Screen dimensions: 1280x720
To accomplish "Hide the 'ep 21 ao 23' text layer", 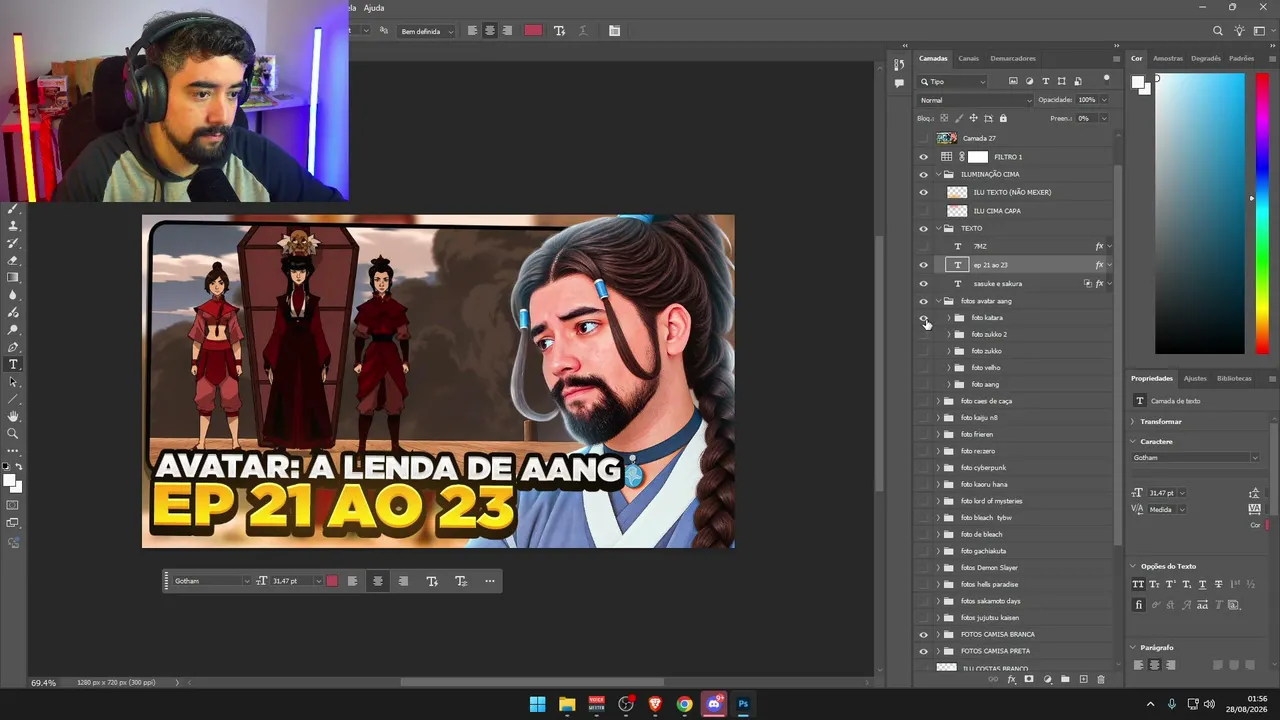I will coord(924,265).
